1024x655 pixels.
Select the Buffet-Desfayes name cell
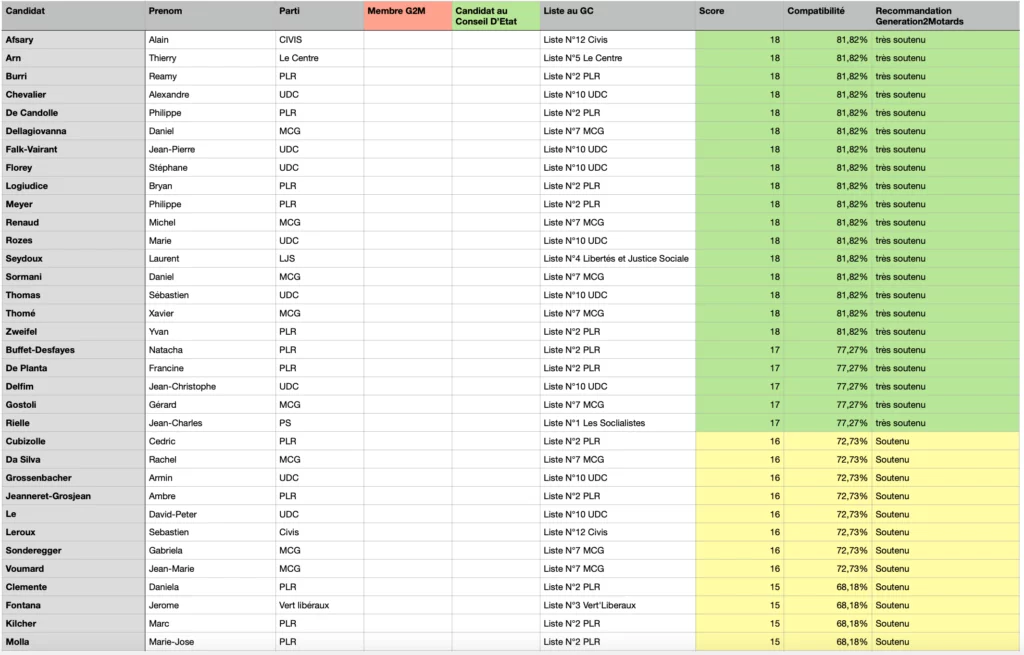click(72, 350)
